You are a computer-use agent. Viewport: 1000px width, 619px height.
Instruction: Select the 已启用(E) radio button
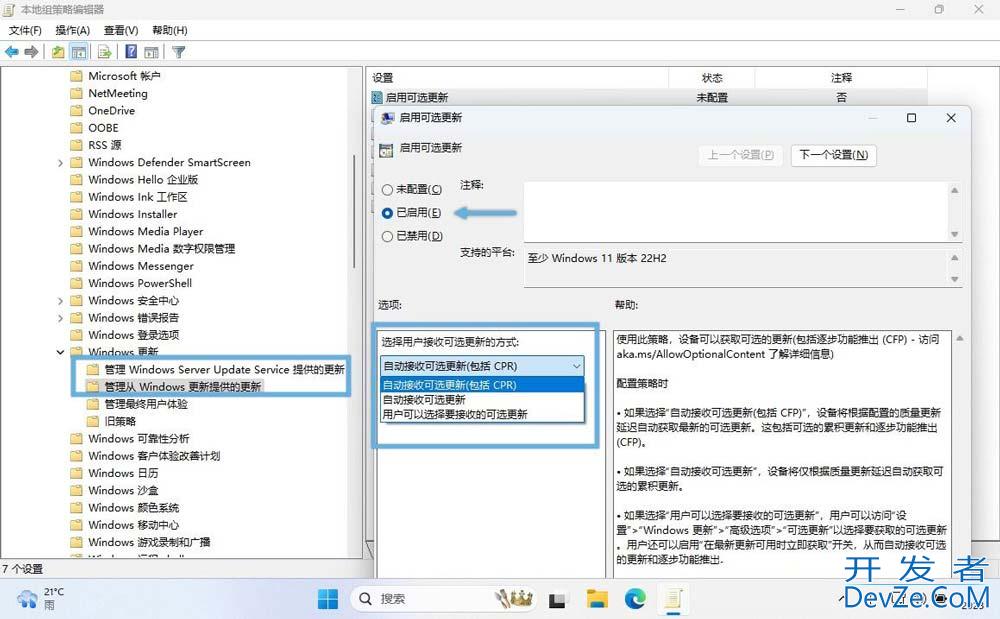point(387,213)
